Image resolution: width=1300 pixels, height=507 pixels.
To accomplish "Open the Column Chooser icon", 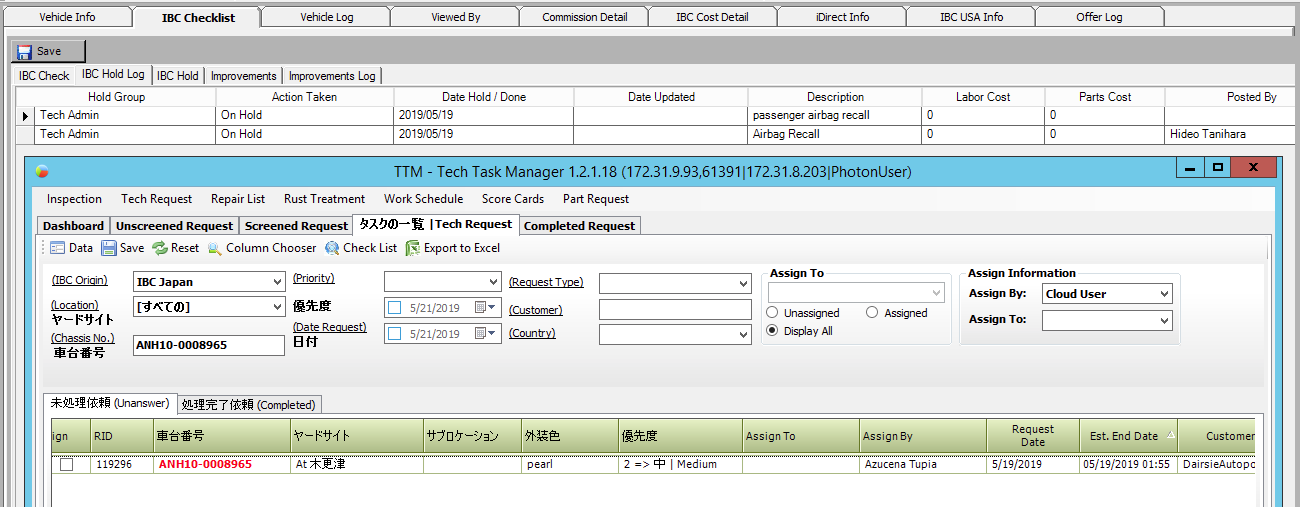I will point(214,248).
